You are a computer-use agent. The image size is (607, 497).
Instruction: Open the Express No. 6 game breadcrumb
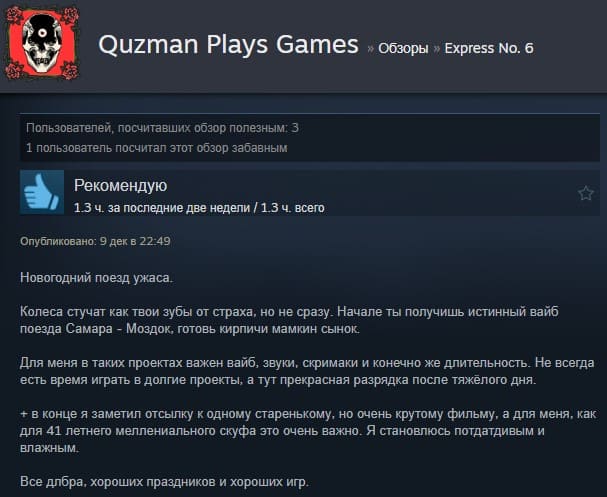pyautogui.click(x=489, y=48)
